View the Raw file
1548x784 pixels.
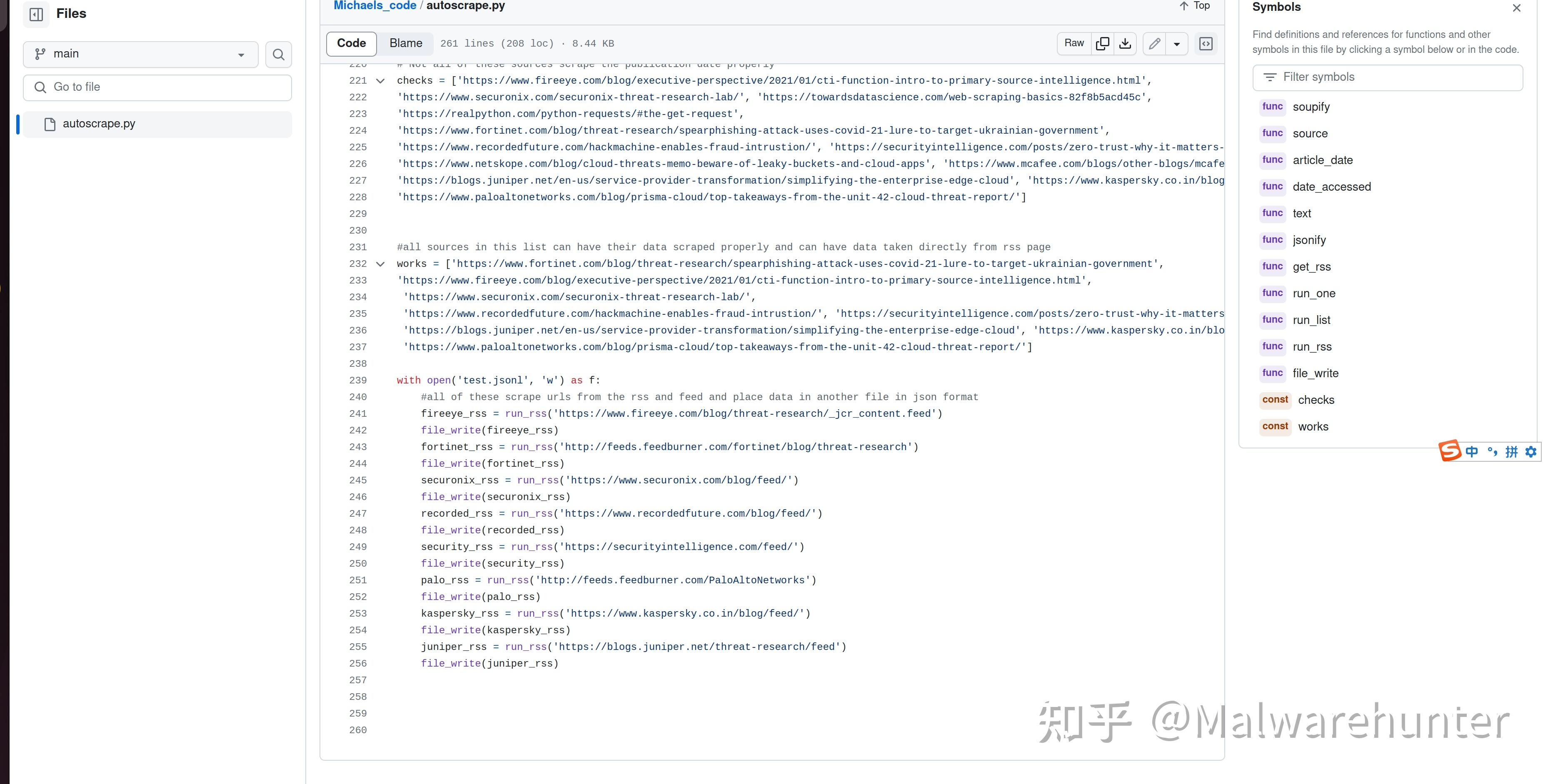(x=1074, y=43)
